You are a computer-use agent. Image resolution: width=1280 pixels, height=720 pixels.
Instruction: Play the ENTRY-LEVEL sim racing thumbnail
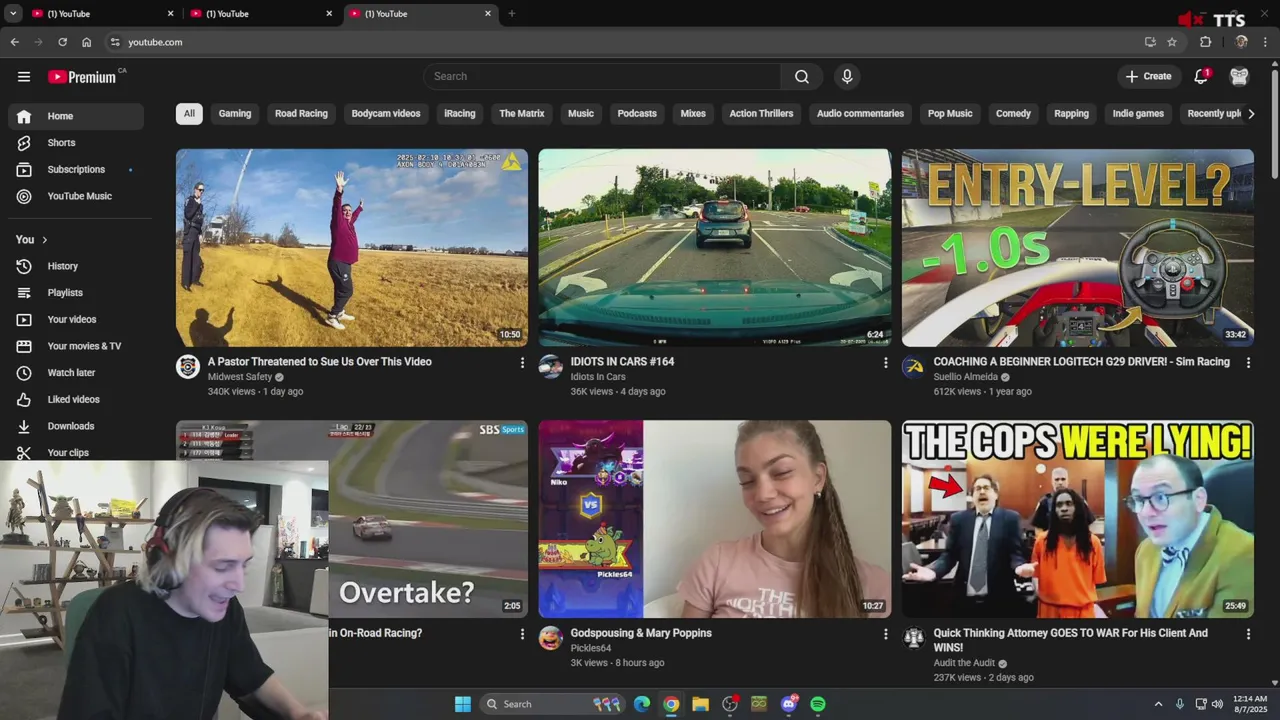[1077, 248]
